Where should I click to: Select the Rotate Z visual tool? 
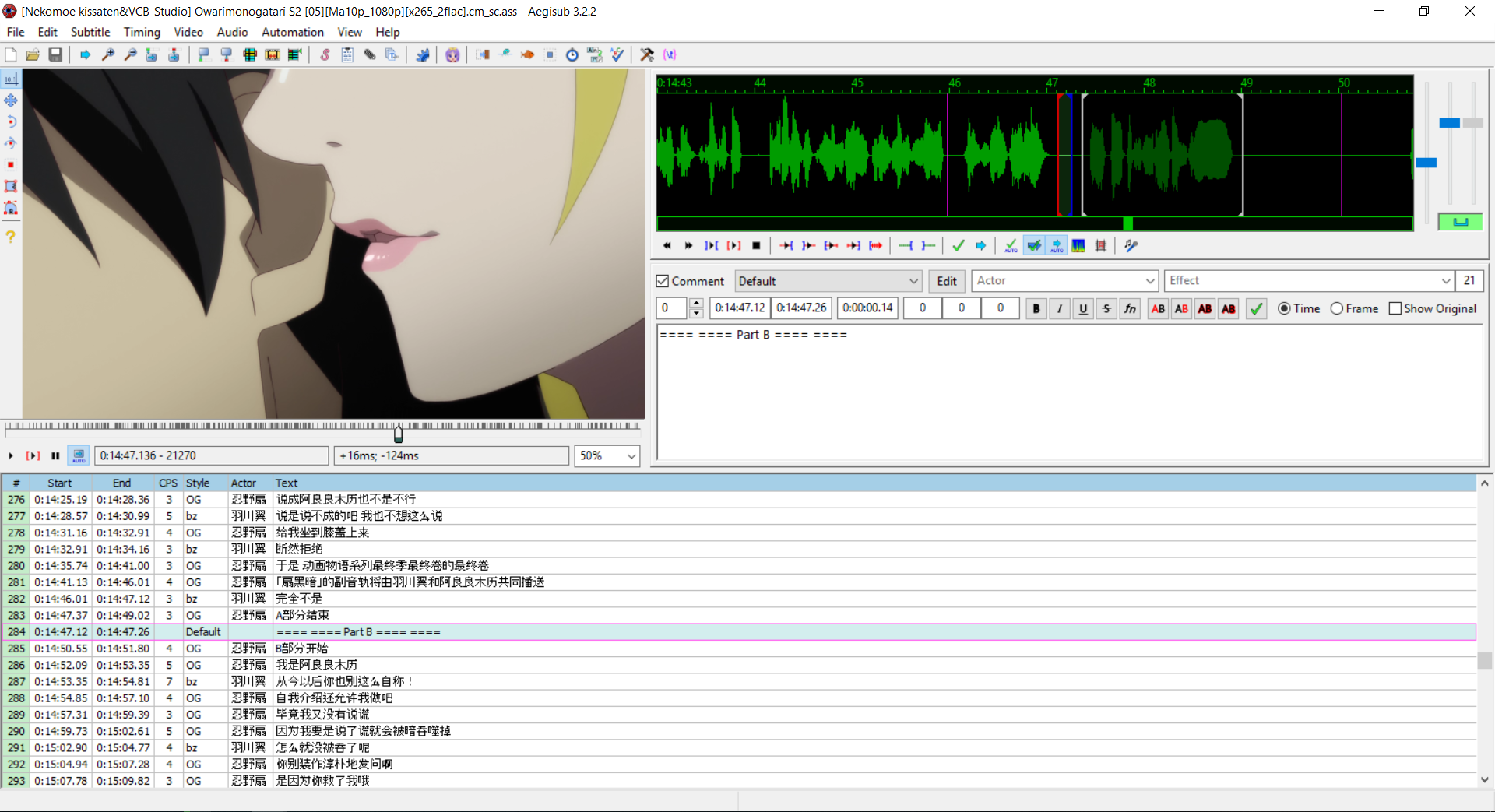(x=11, y=121)
